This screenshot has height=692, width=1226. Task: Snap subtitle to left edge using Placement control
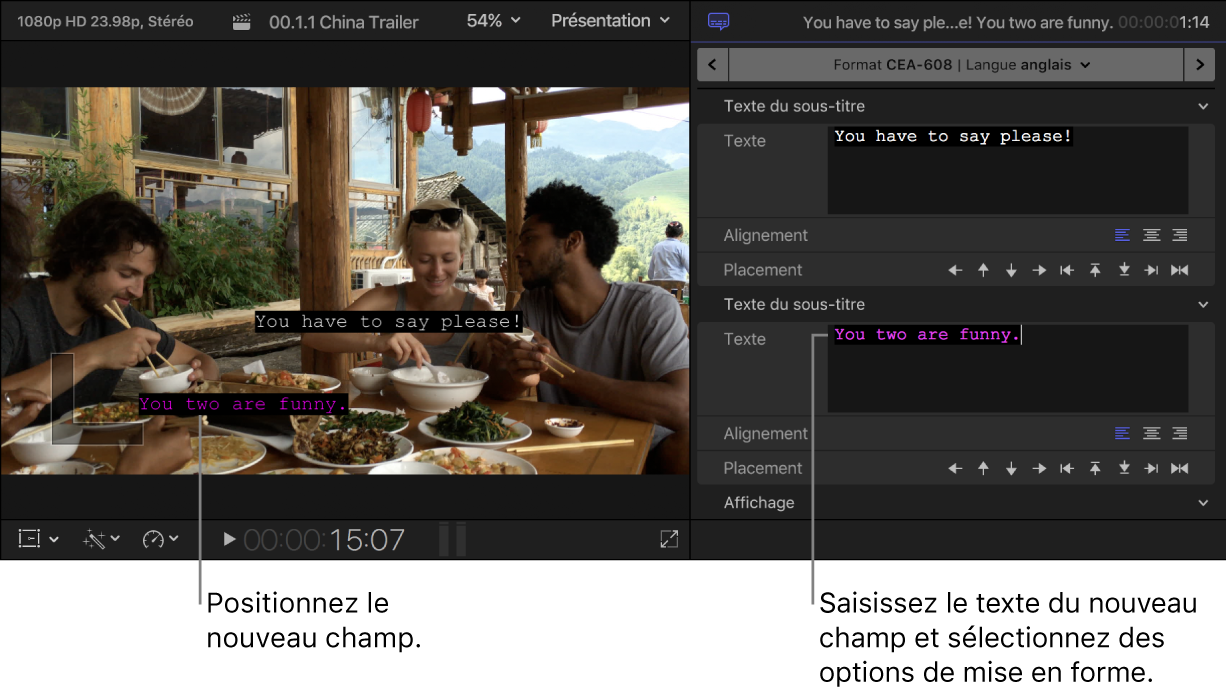(x=1067, y=270)
